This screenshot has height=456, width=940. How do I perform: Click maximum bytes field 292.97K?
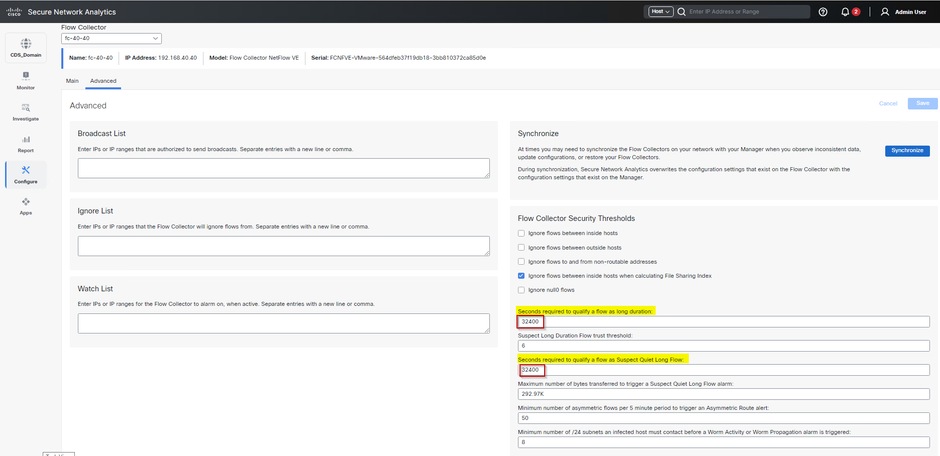coord(724,394)
